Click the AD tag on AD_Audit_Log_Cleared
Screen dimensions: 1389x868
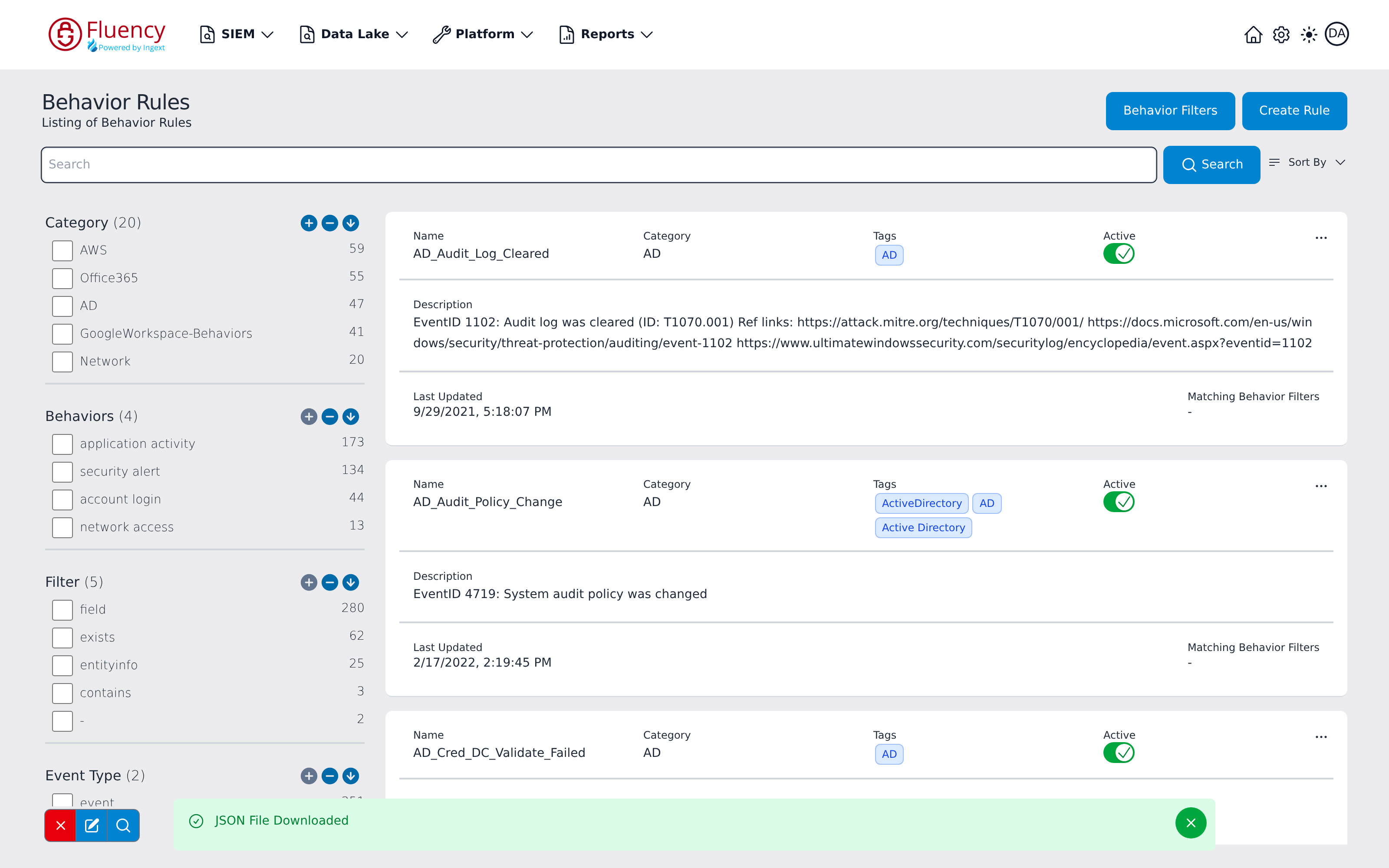[x=889, y=256]
